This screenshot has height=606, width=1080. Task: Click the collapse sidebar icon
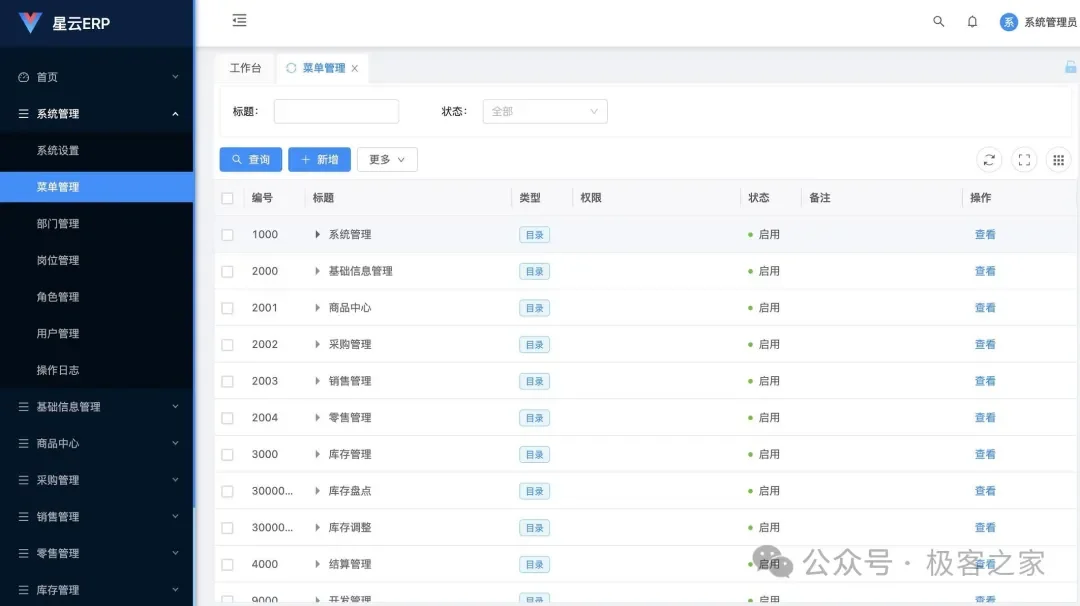click(x=239, y=20)
